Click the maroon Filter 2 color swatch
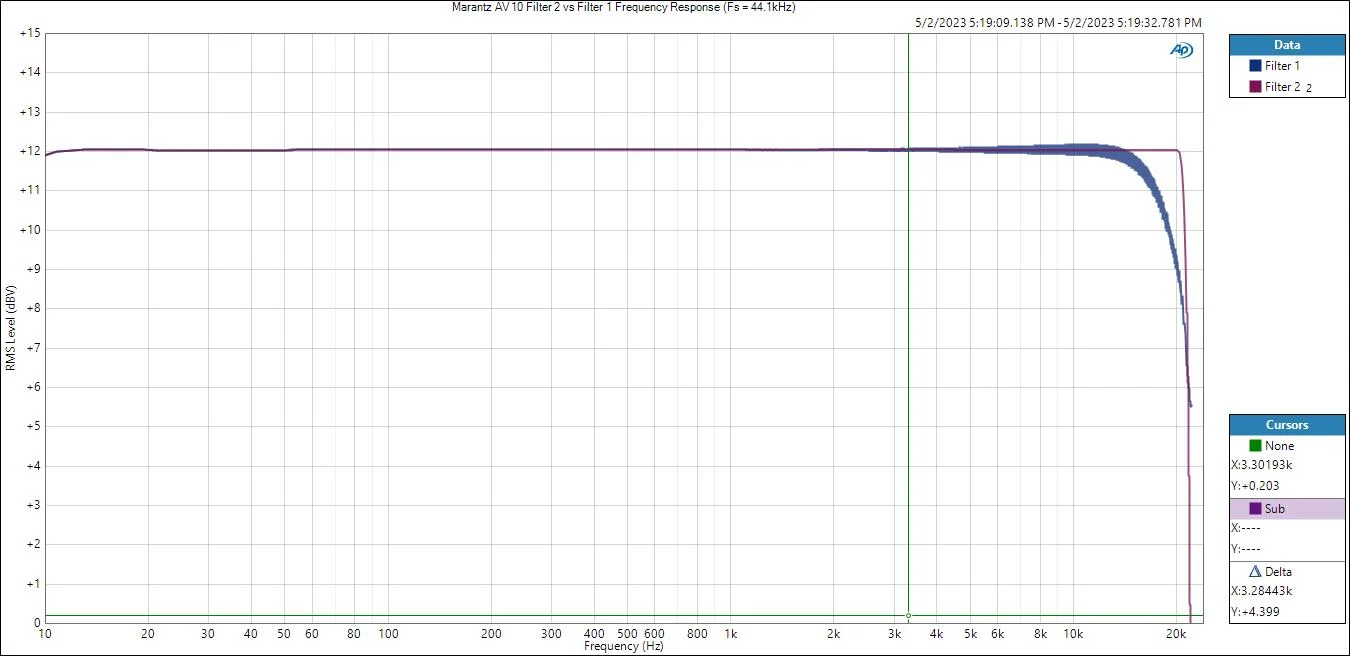The height and width of the screenshot is (656, 1350). (x=1255, y=87)
